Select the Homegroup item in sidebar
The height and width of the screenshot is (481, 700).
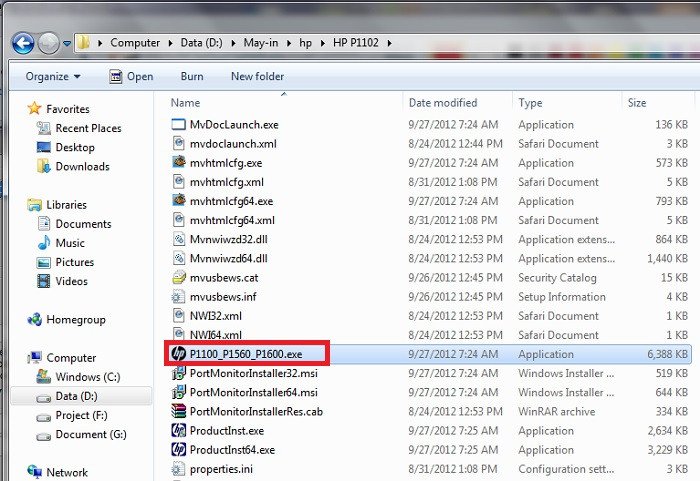pos(77,319)
